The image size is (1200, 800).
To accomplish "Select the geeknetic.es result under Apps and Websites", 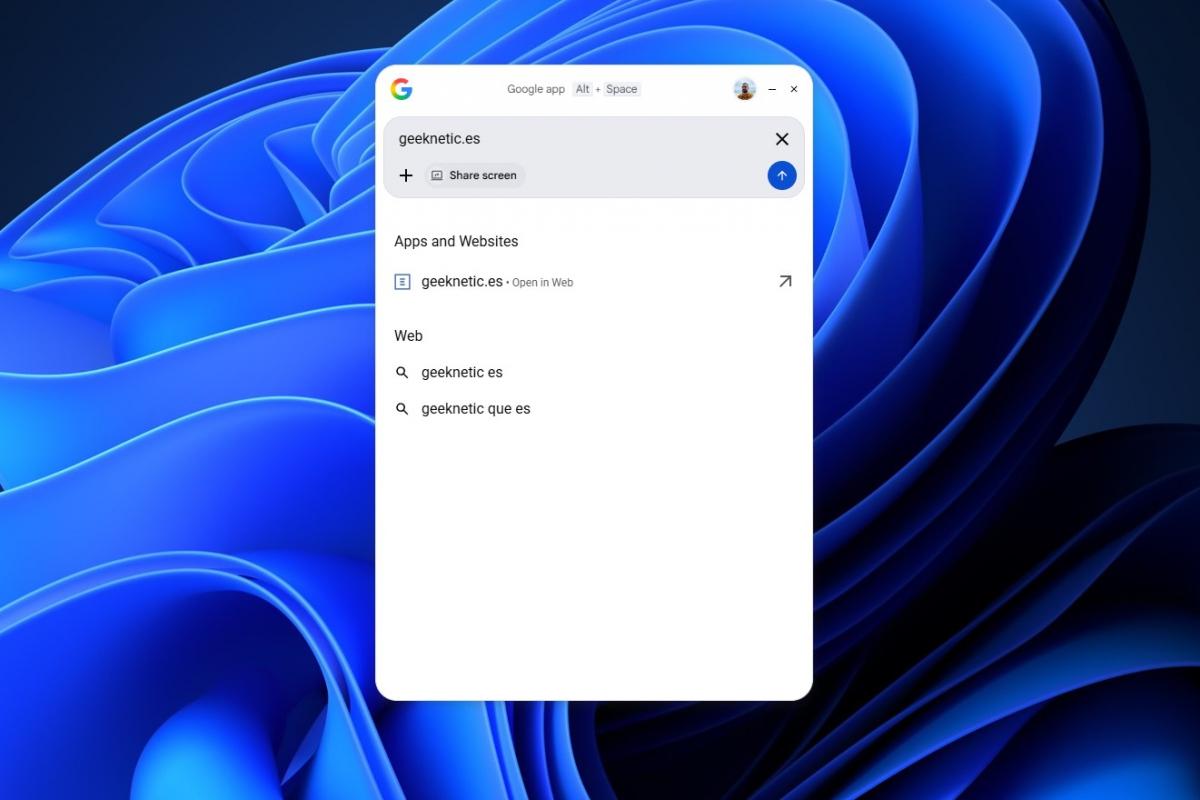I will 461,281.
